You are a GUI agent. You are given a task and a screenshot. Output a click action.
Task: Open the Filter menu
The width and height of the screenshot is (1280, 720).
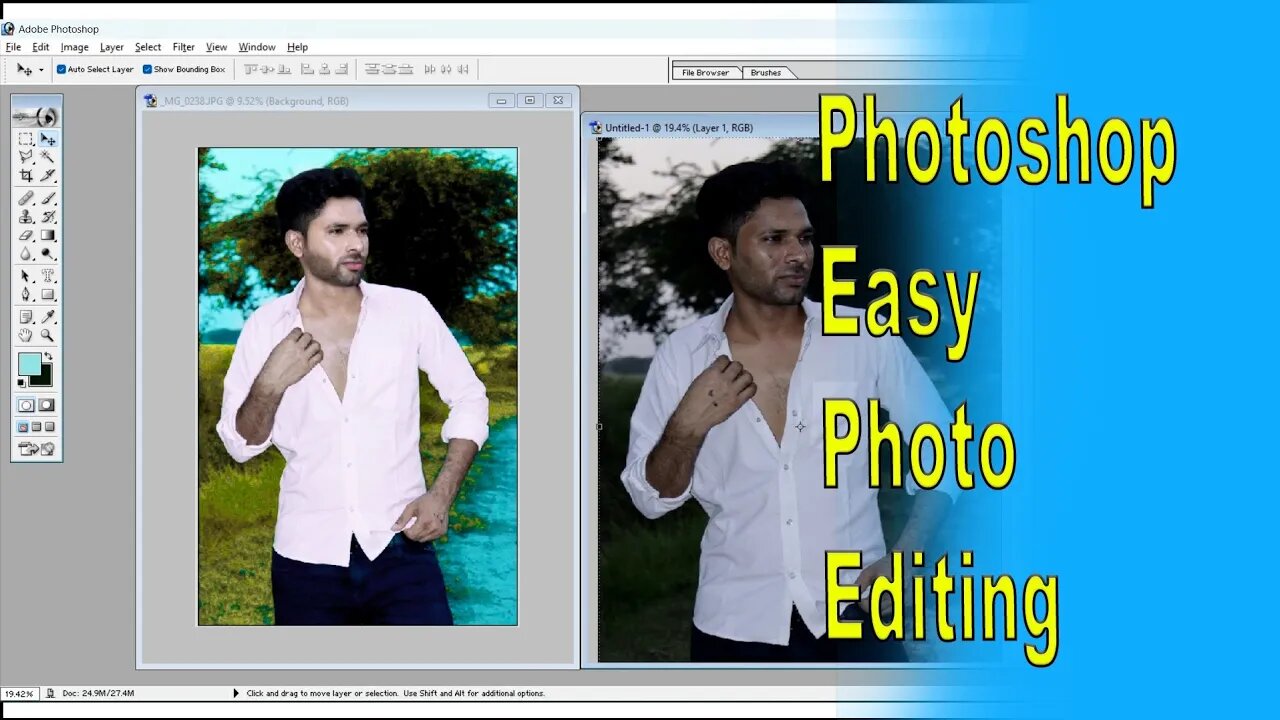tap(184, 47)
